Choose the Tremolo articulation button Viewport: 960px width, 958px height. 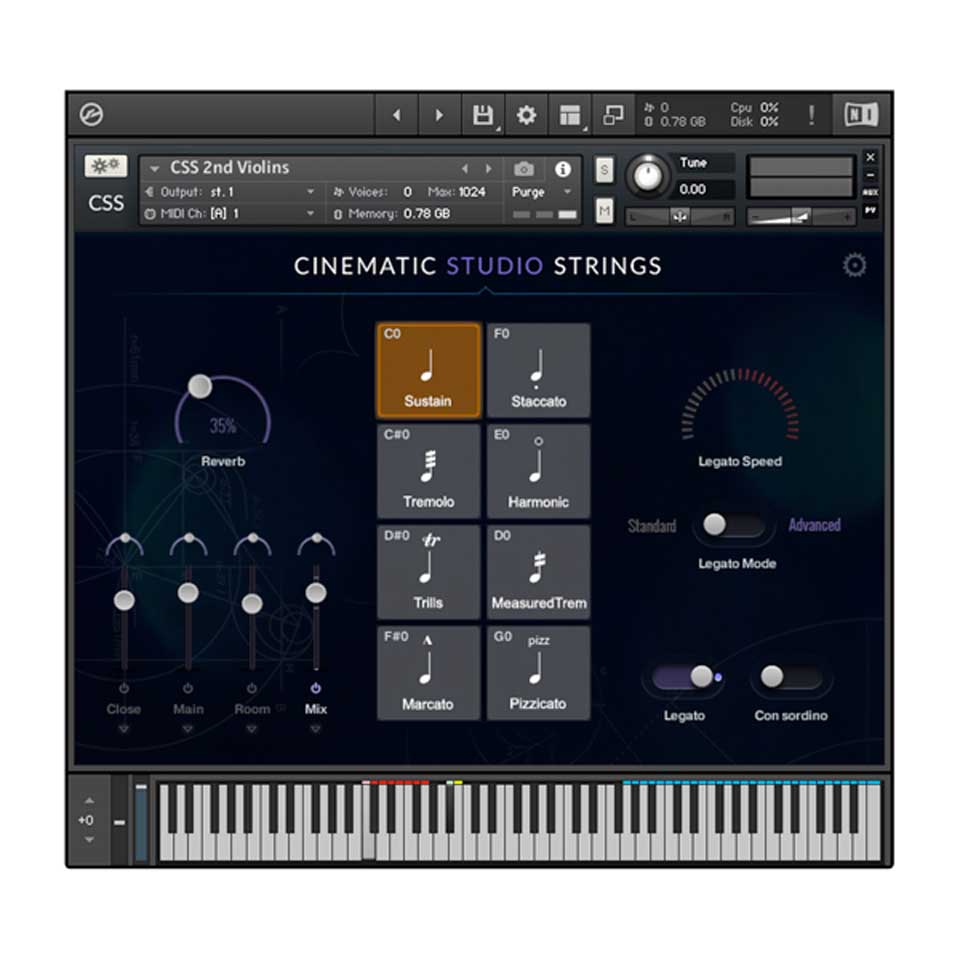click(428, 471)
